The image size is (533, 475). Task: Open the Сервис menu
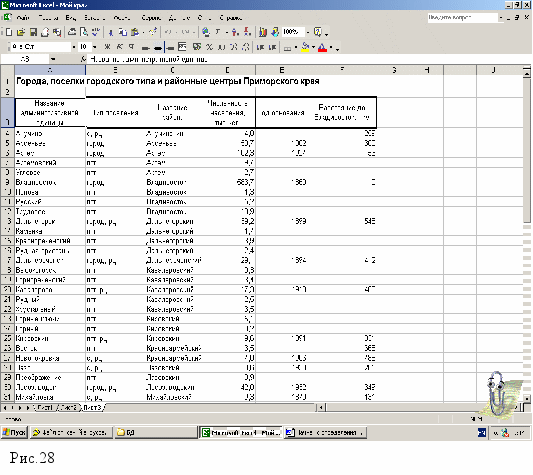coord(151,18)
